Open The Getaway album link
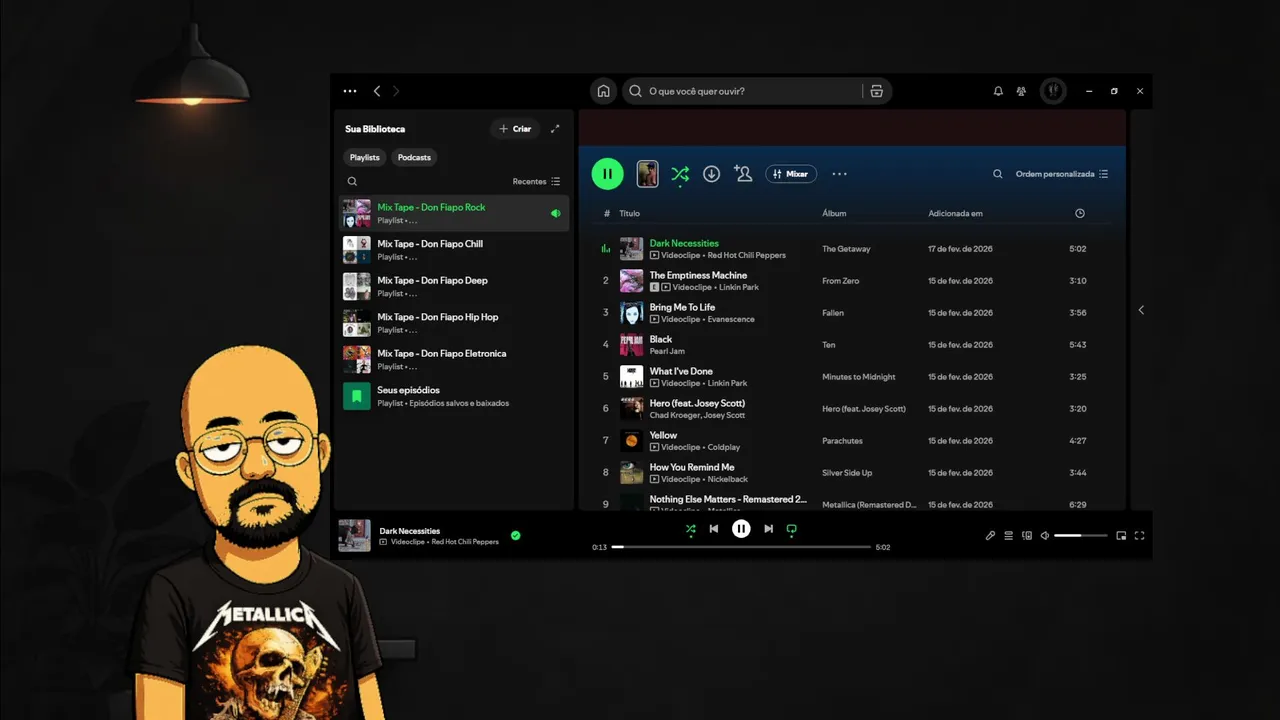The height and width of the screenshot is (720, 1280). tap(846, 249)
